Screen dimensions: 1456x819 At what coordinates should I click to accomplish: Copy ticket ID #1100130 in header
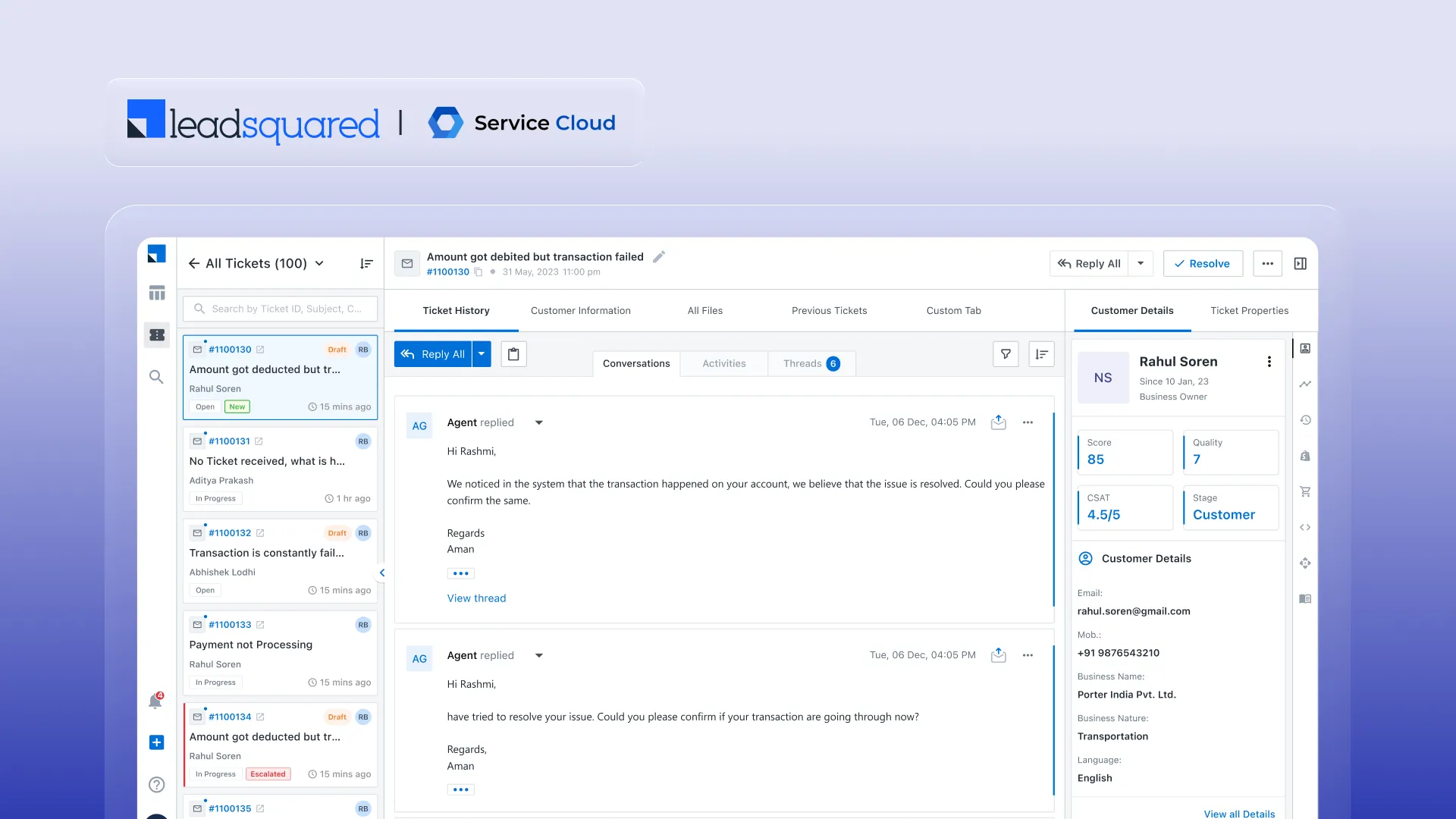click(x=479, y=271)
